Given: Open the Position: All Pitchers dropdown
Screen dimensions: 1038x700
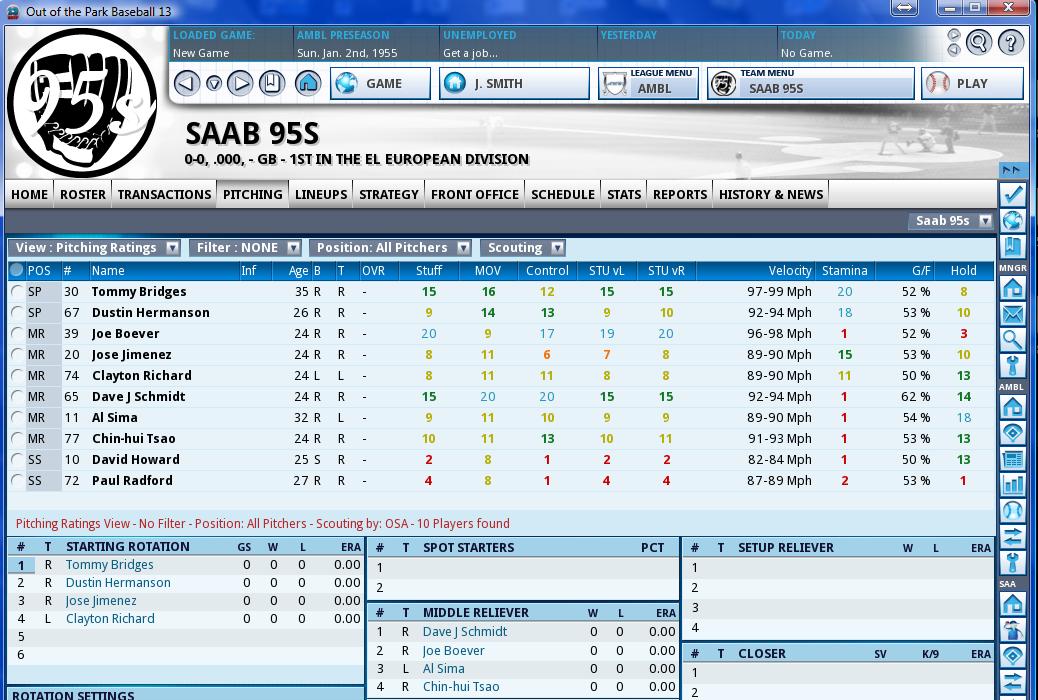Looking at the screenshot, I should [x=390, y=248].
